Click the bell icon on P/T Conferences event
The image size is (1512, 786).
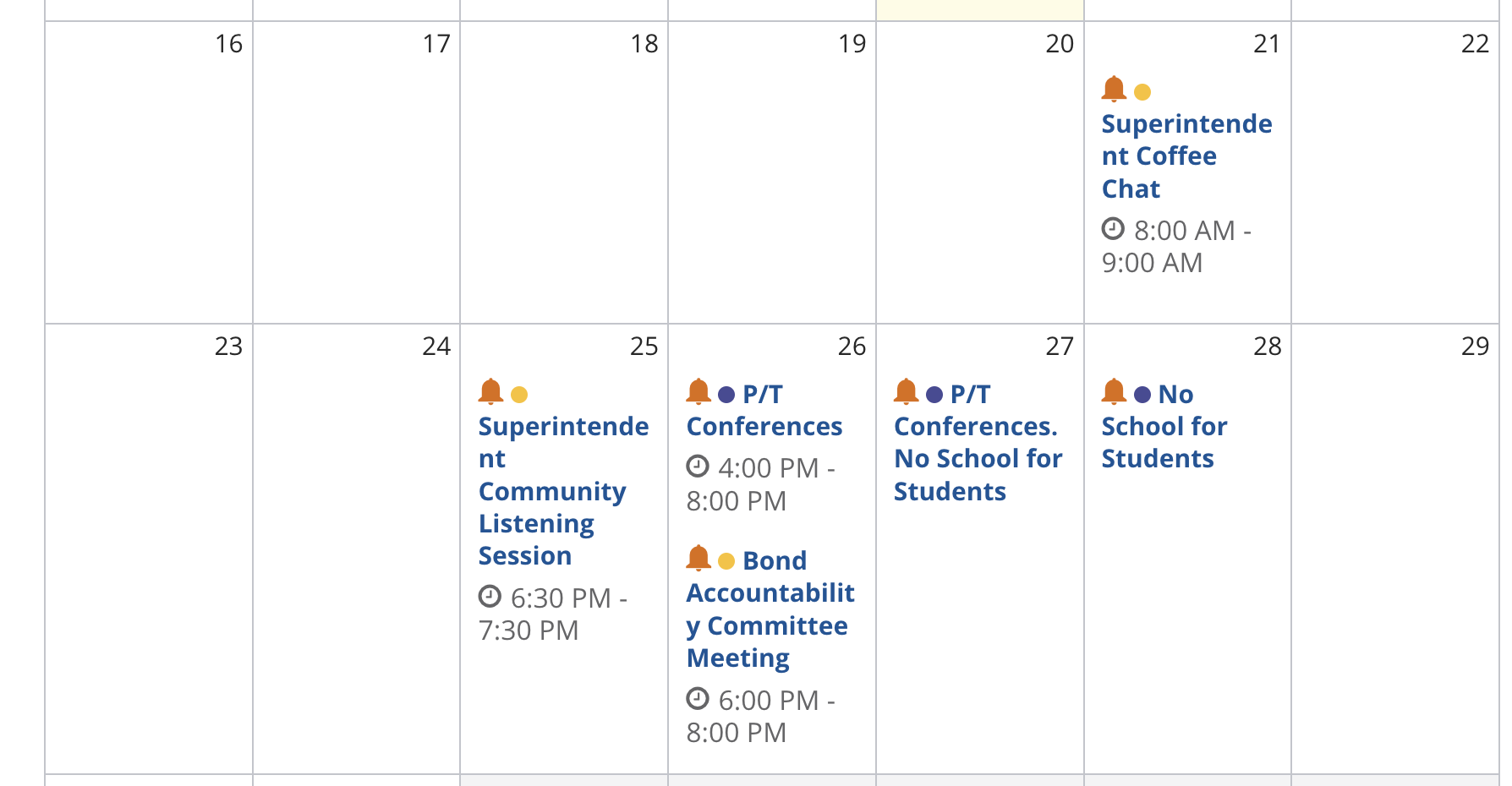point(699,392)
